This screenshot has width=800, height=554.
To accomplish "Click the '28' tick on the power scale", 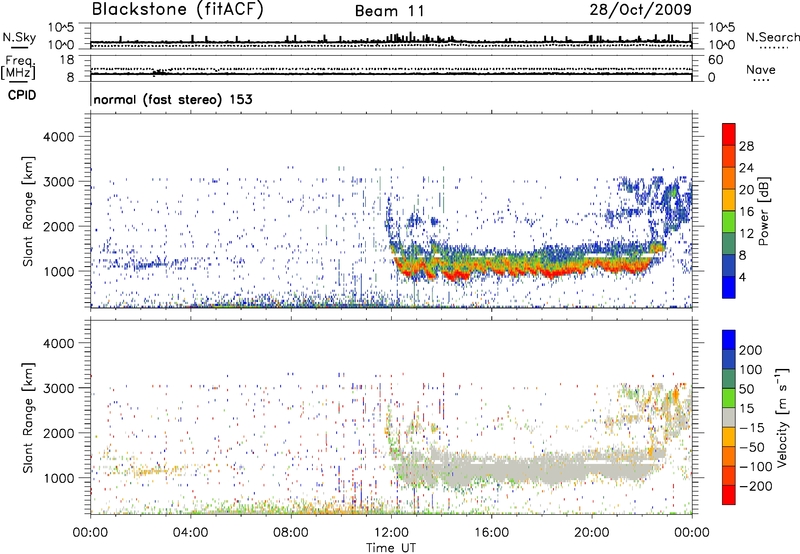I will 746,146.
